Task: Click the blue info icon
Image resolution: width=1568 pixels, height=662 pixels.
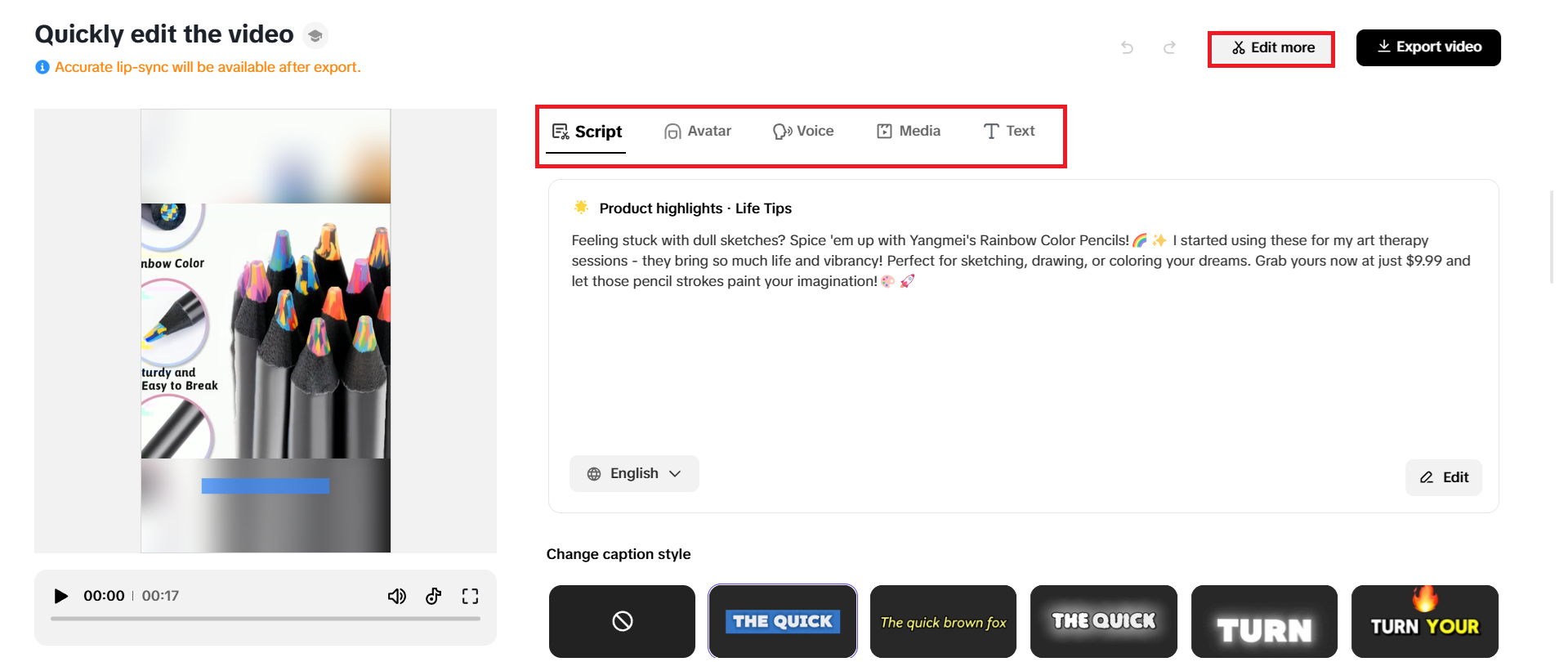Action: [x=42, y=67]
